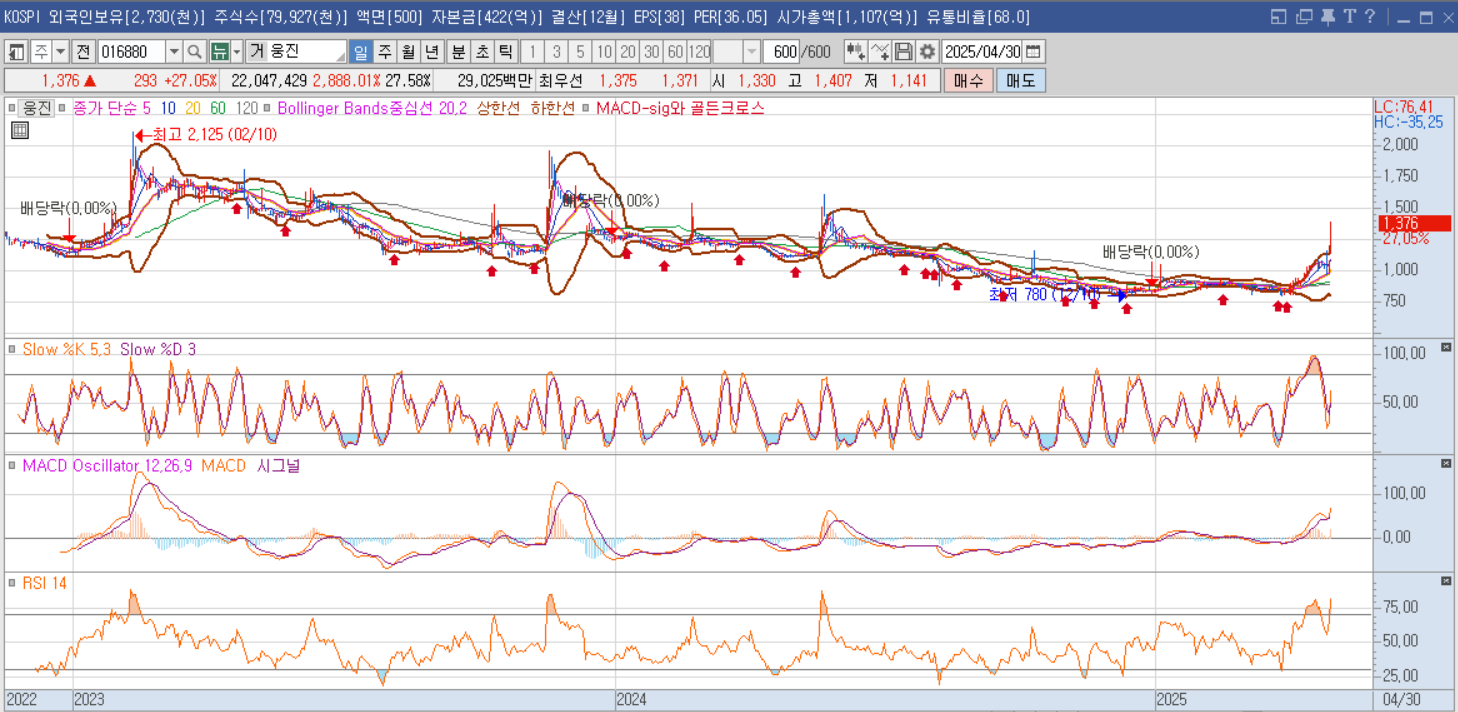
Task: Click the left panel toggle icon in toolbar
Action: pos(16,52)
